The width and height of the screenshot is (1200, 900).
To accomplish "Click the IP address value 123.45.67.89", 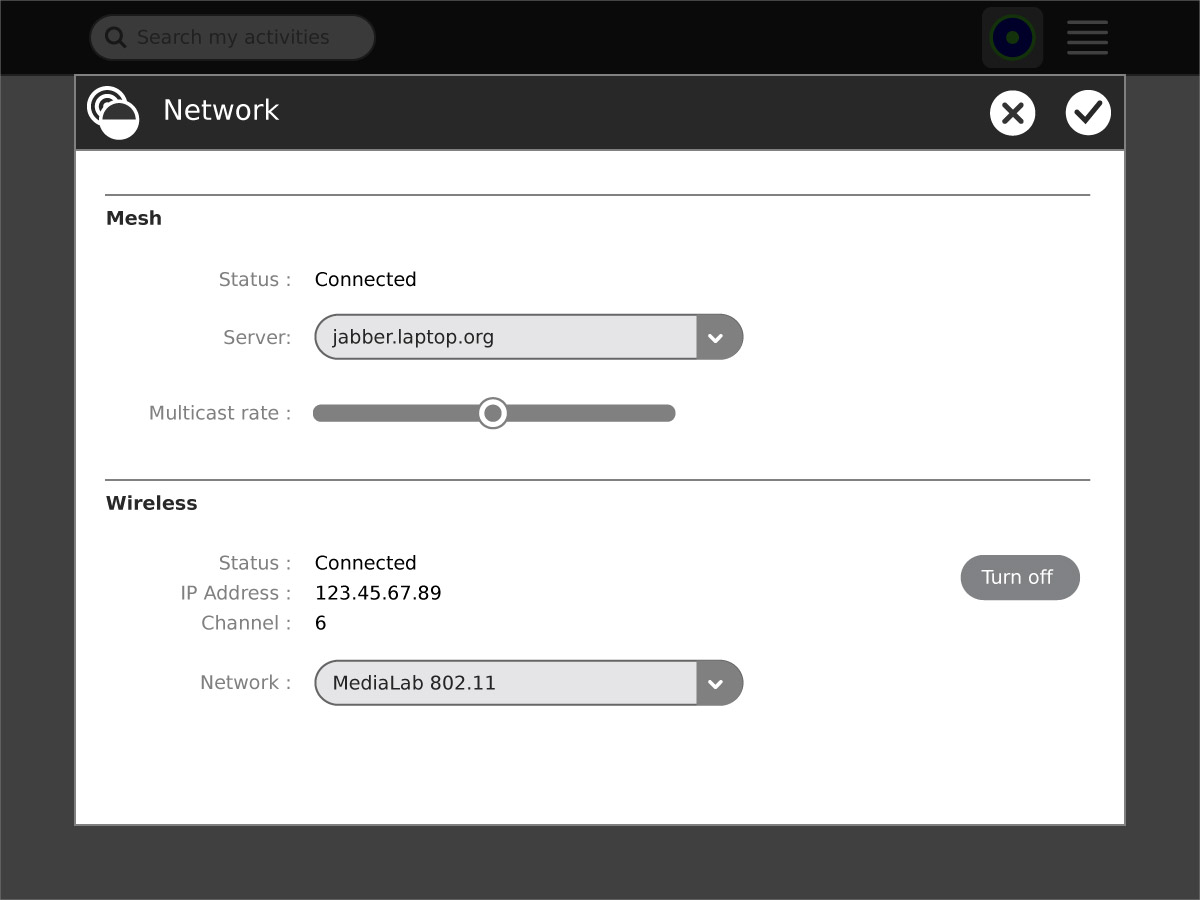I will pyautogui.click(x=378, y=593).
